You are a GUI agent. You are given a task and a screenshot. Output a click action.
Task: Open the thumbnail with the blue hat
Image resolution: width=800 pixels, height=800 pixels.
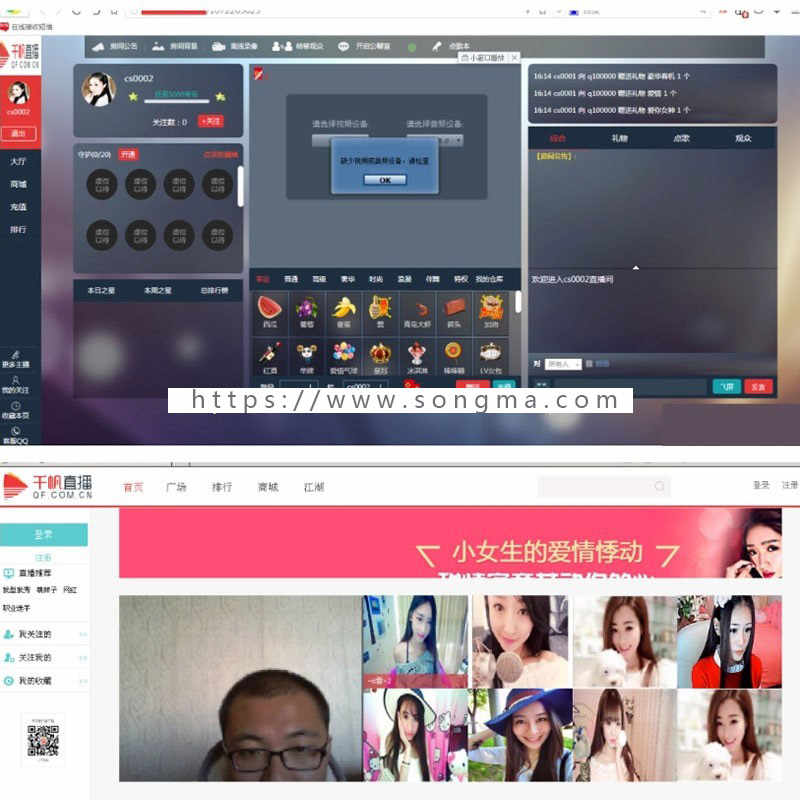[520, 735]
